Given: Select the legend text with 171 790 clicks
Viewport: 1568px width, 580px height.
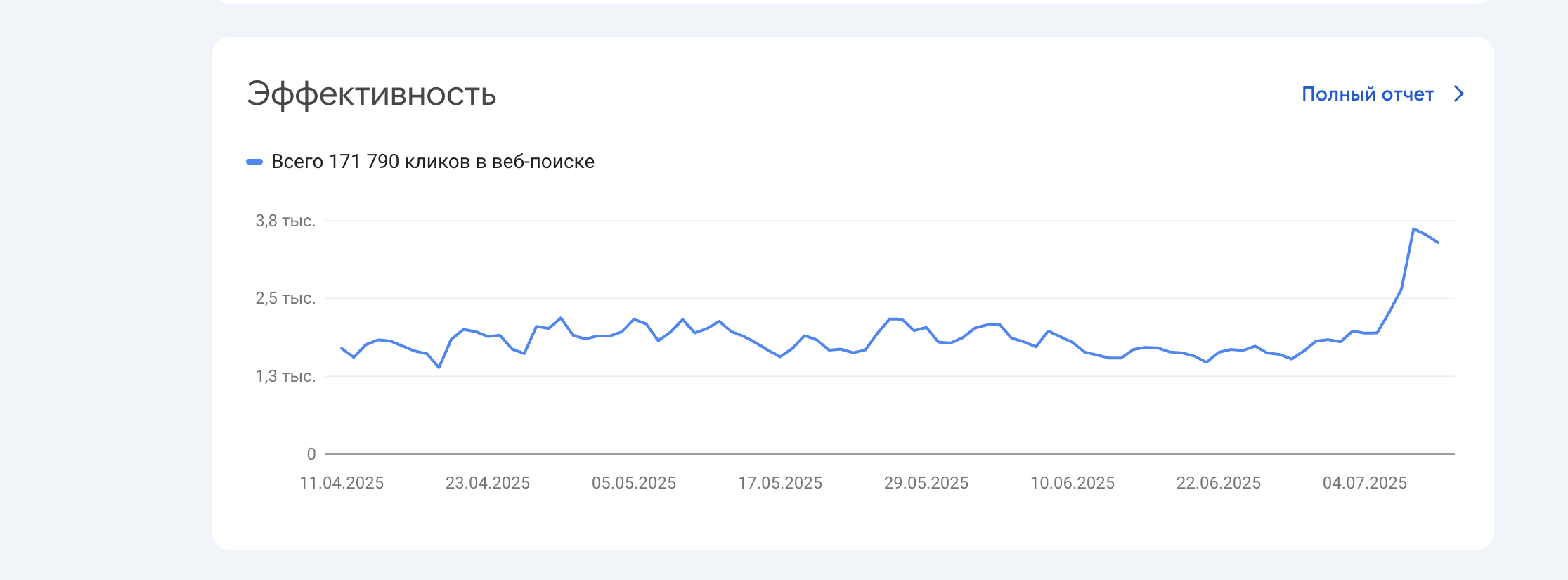Looking at the screenshot, I should pos(432,162).
